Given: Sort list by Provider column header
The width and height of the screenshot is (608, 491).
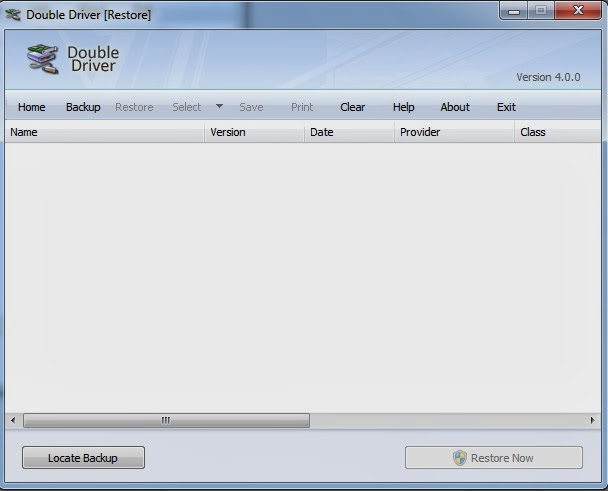Looking at the screenshot, I should click(454, 132).
